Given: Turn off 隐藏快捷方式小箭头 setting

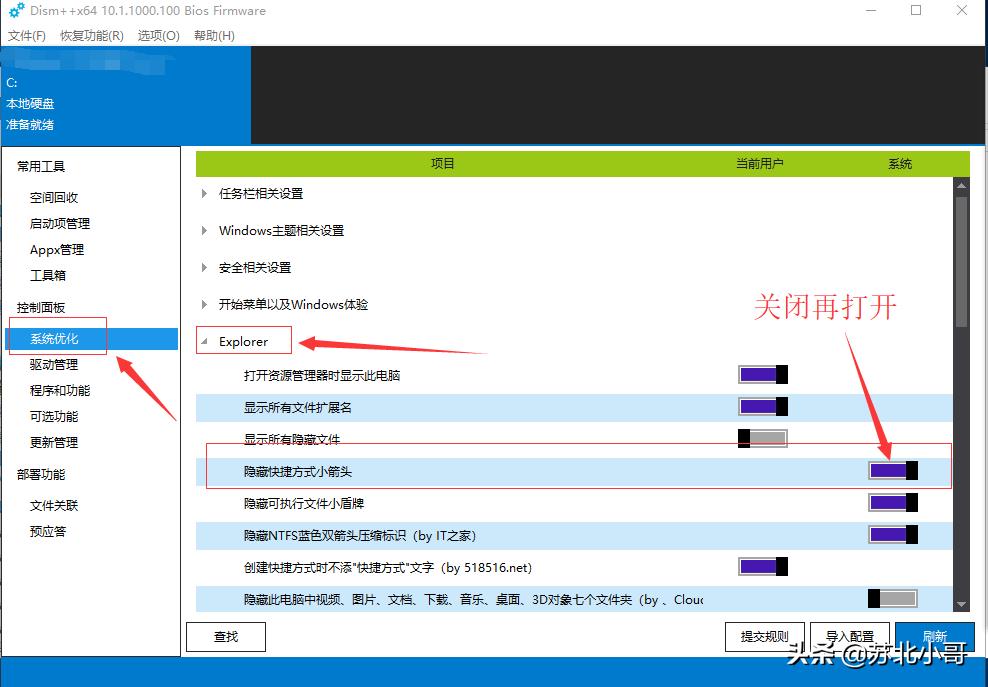Looking at the screenshot, I should 892,470.
